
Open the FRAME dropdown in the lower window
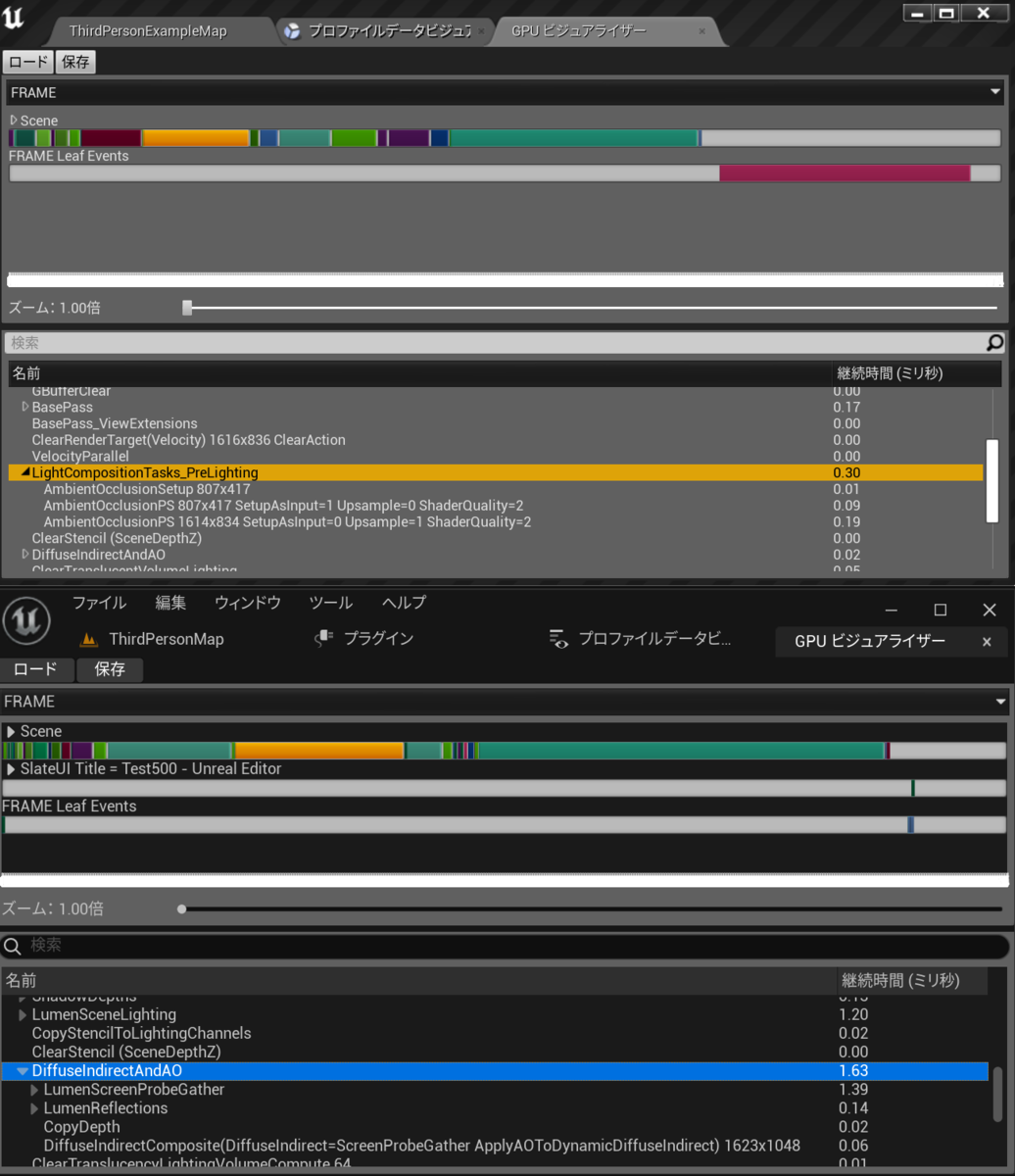[507, 702]
